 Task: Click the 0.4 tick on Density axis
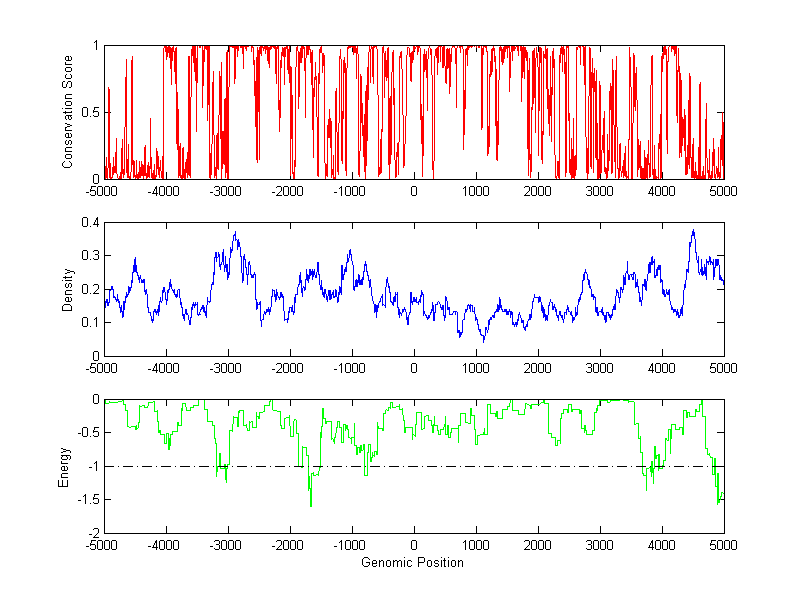(x=92, y=222)
